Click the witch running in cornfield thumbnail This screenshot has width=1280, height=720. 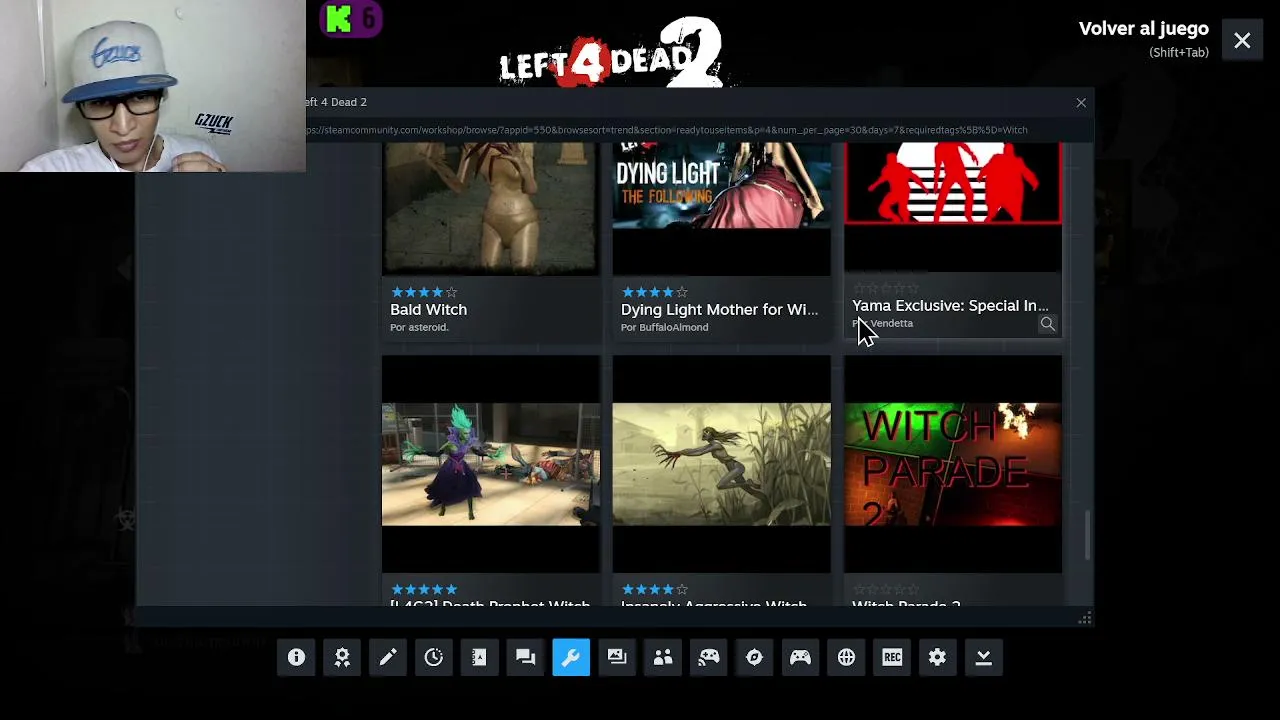pyautogui.click(x=721, y=464)
